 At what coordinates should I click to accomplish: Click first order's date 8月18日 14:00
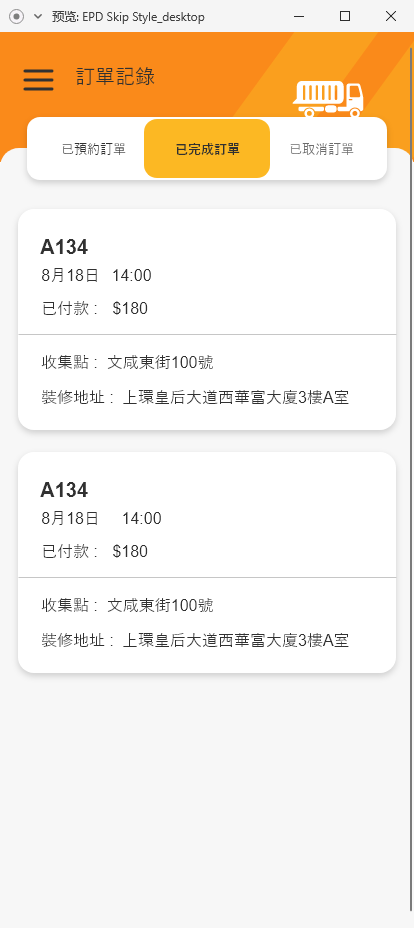[96, 275]
